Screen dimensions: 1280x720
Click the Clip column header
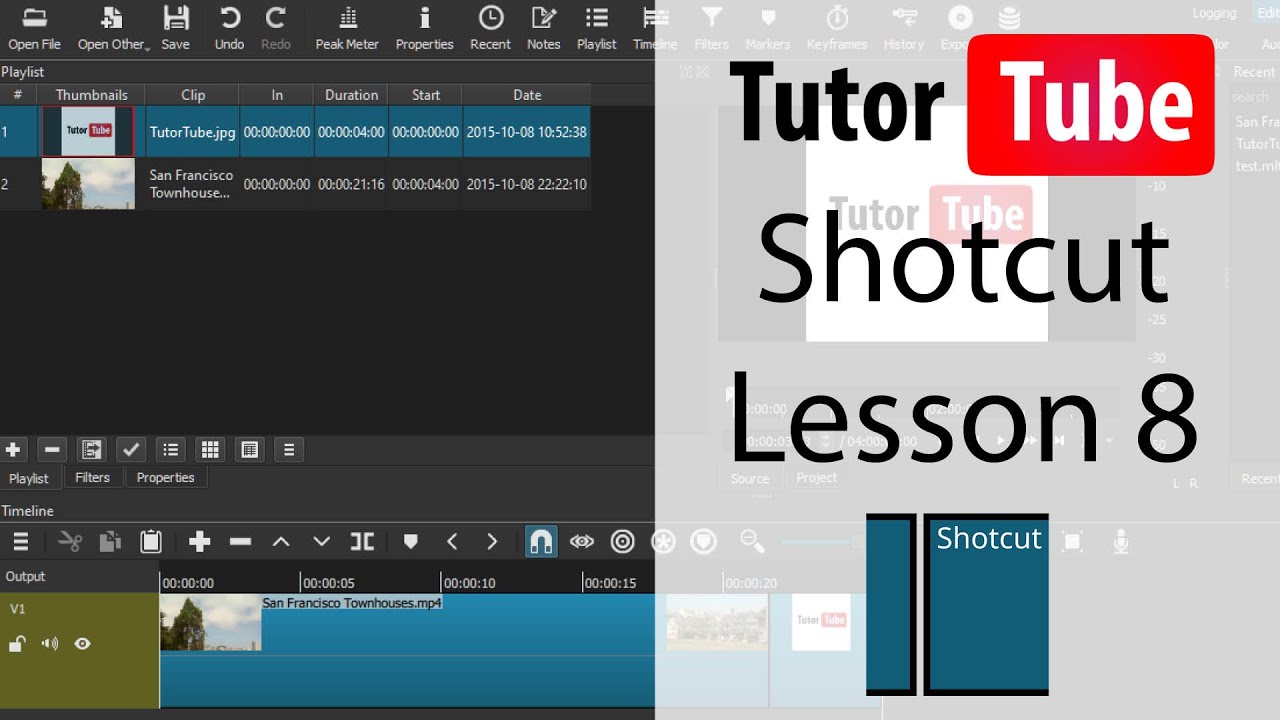click(193, 95)
